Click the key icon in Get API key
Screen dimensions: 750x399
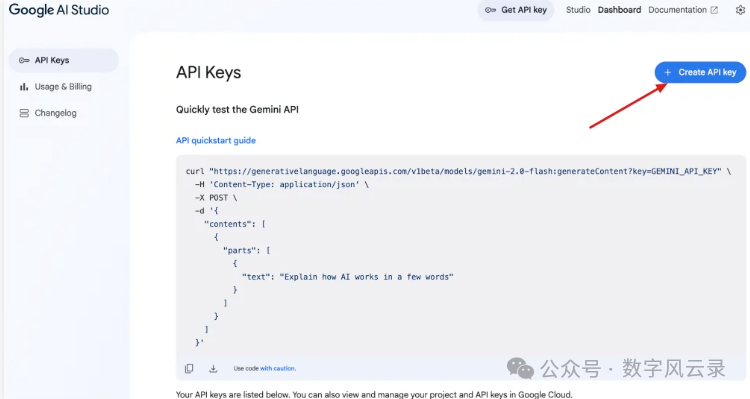click(x=490, y=10)
